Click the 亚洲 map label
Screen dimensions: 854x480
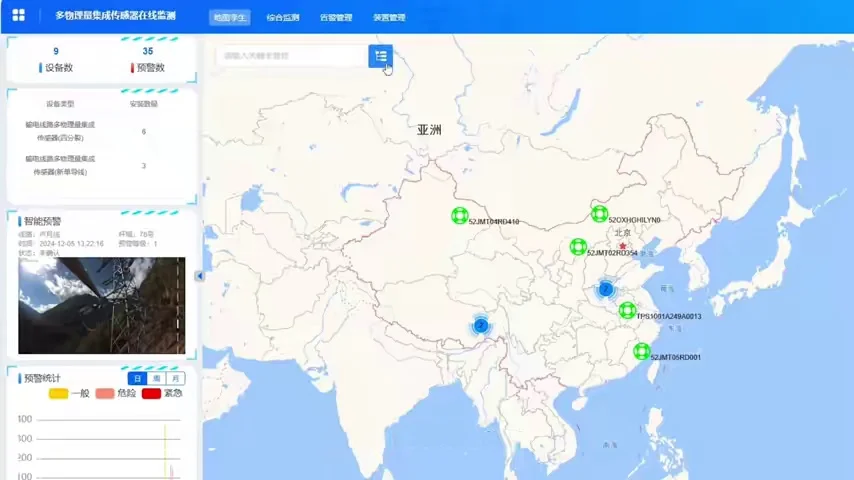pos(429,130)
